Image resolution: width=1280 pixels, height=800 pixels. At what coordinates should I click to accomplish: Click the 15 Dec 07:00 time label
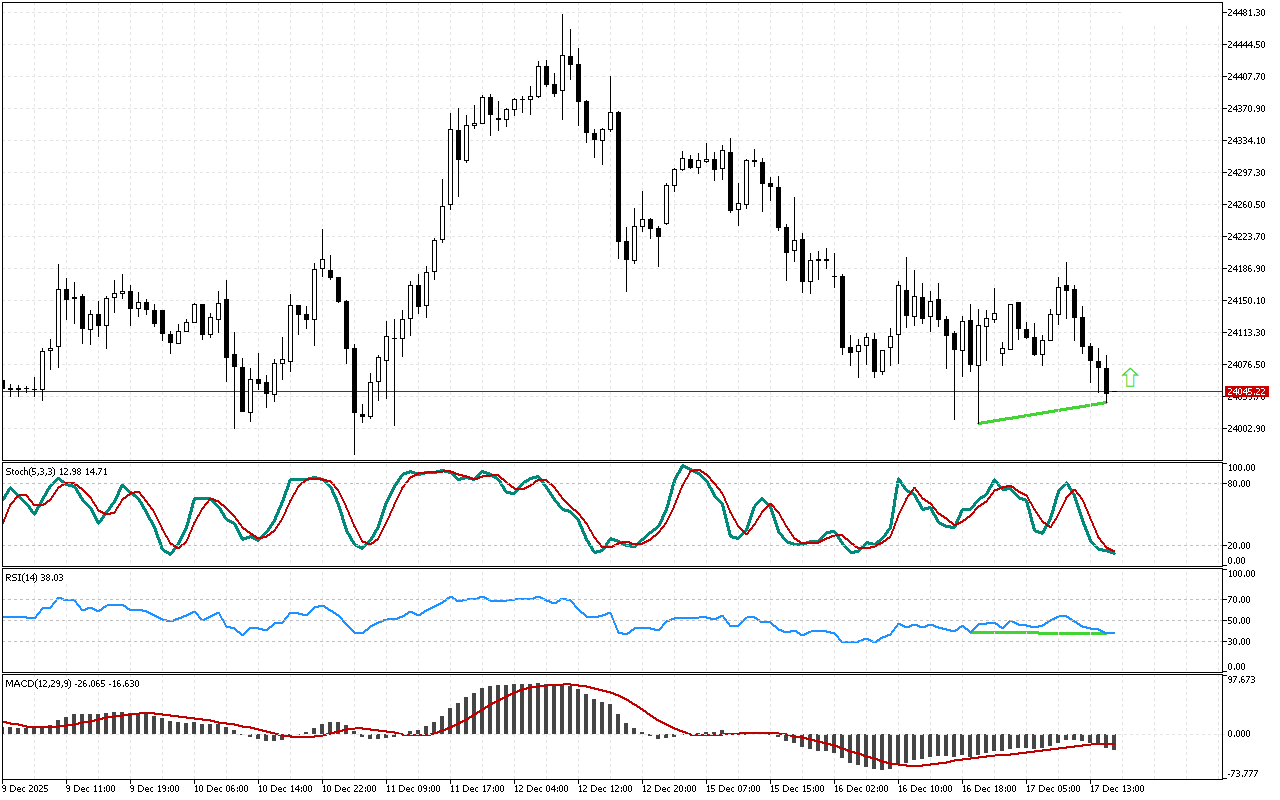[x=733, y=788]
